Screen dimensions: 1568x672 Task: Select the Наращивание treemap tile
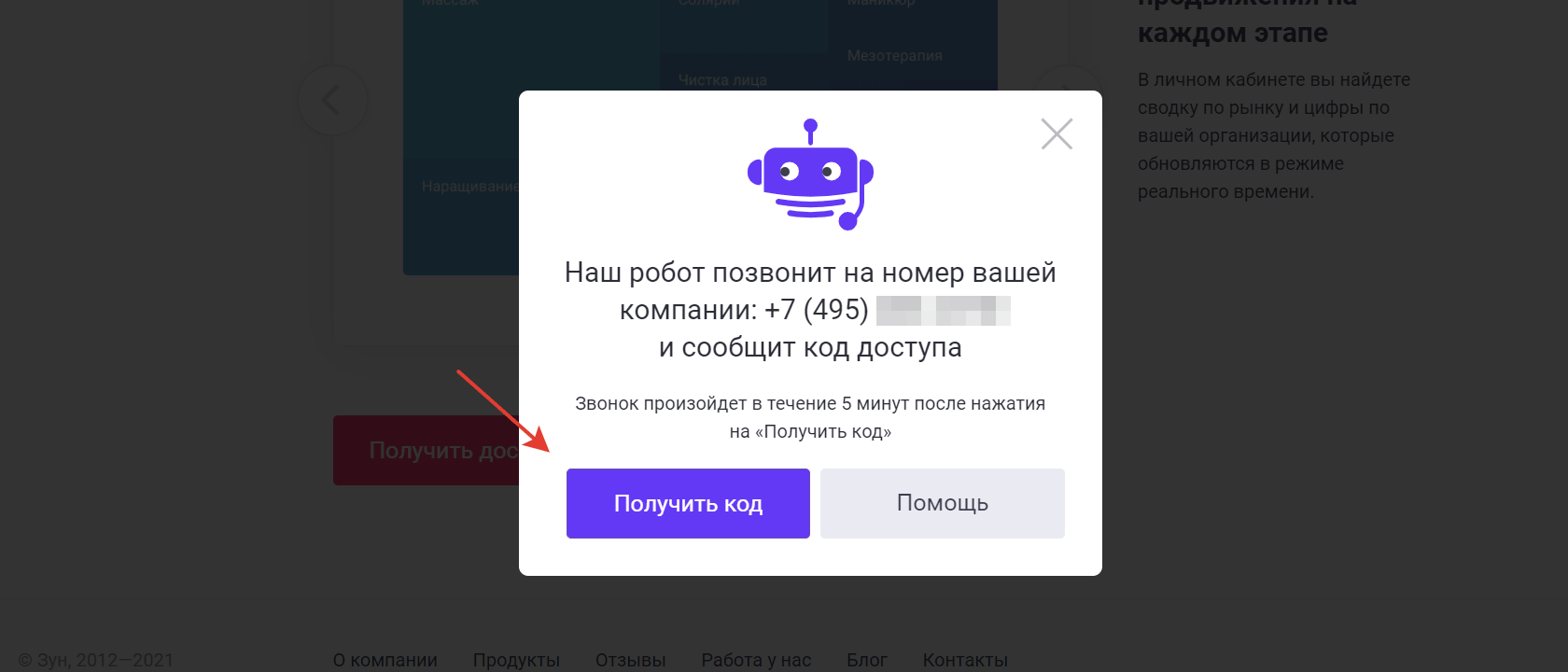[x=461, y=217]
